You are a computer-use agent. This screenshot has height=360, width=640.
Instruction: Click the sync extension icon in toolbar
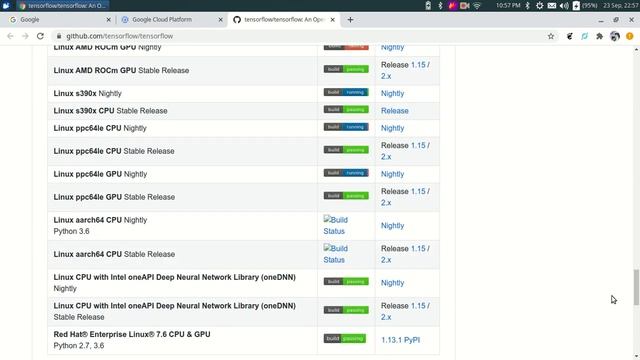coord(584,36)
